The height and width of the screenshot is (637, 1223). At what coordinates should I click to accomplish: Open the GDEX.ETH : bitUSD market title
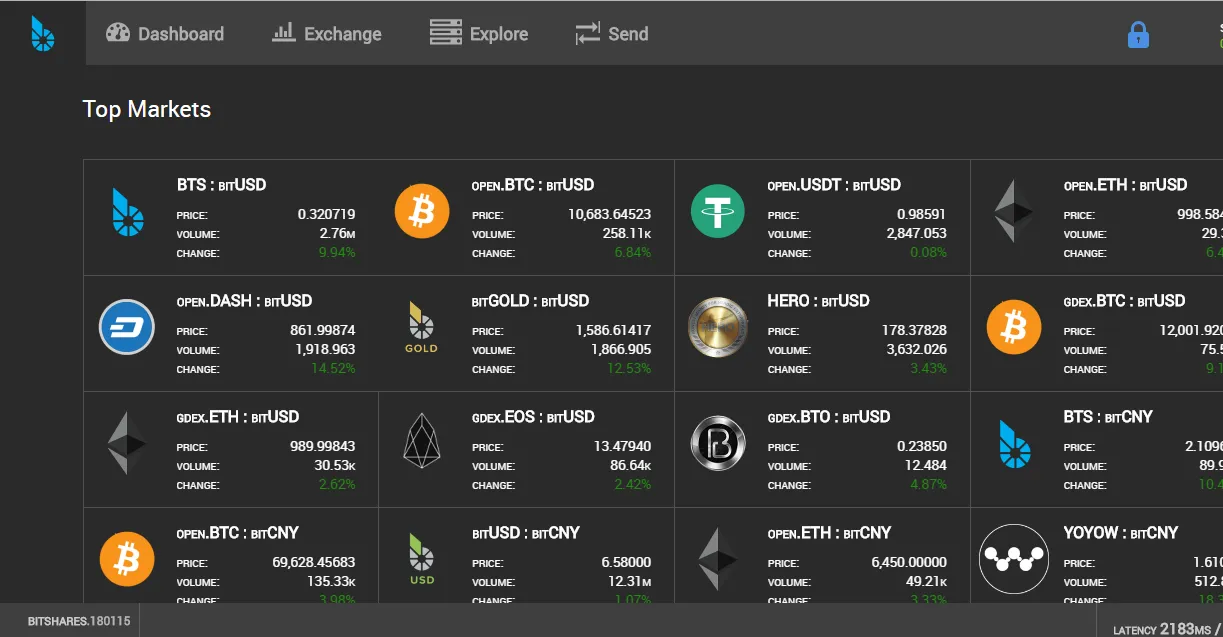coord(238,417)
